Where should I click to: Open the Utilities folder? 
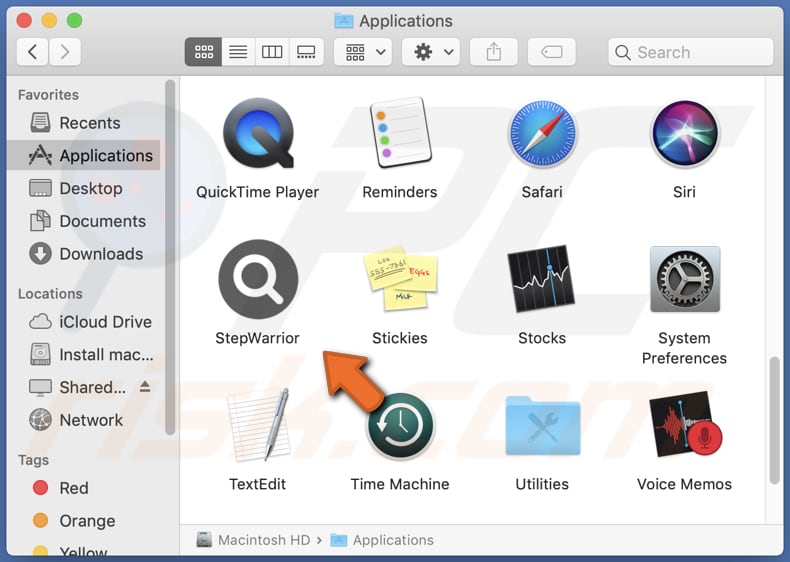pyautogui.click(x=542, y=425)
